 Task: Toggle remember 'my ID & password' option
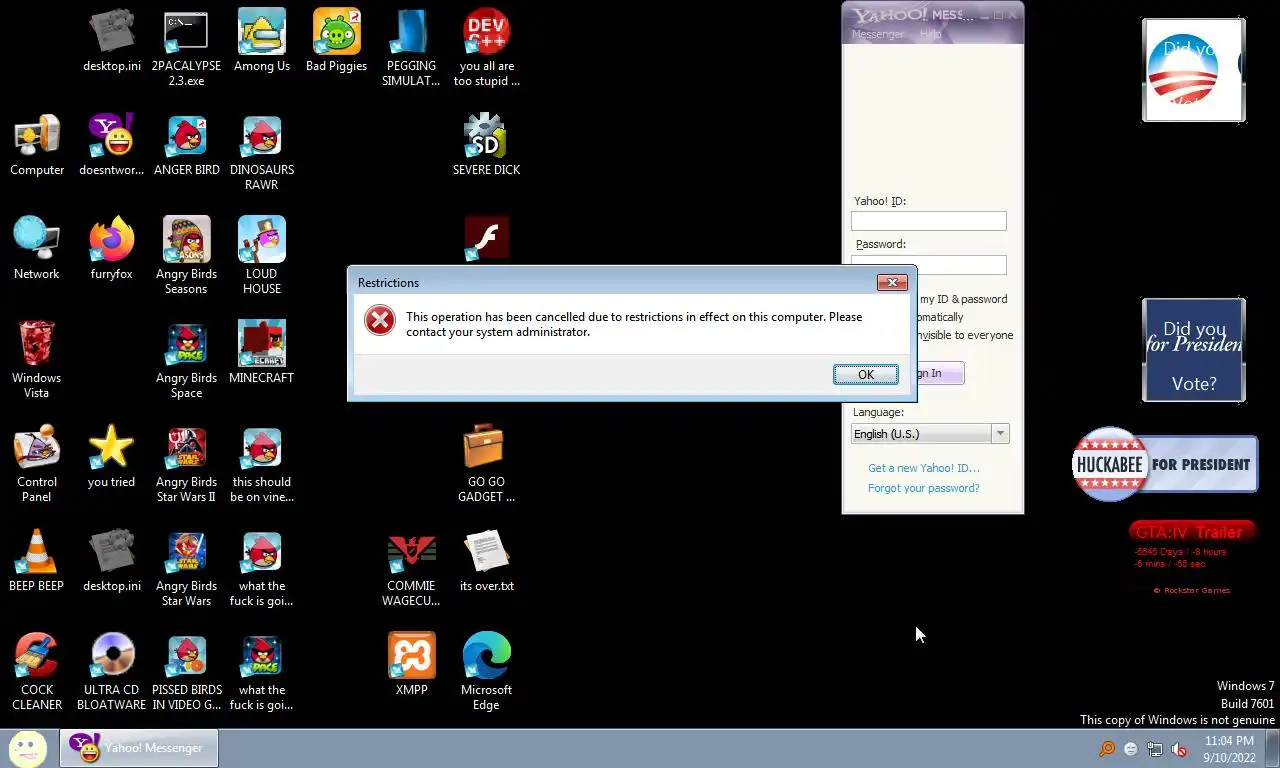963,299
